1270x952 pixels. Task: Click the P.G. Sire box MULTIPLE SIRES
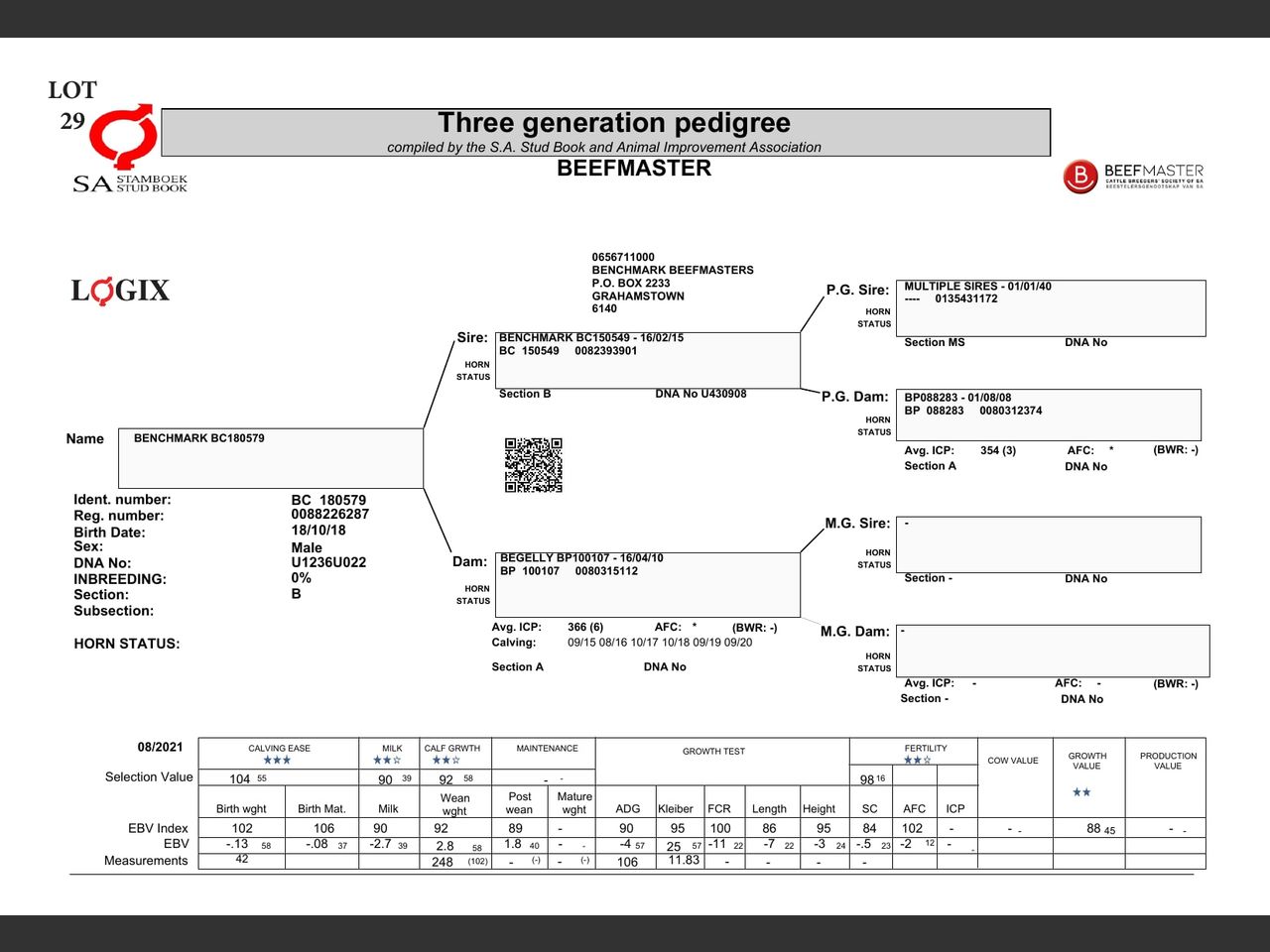coord(1051,307)
